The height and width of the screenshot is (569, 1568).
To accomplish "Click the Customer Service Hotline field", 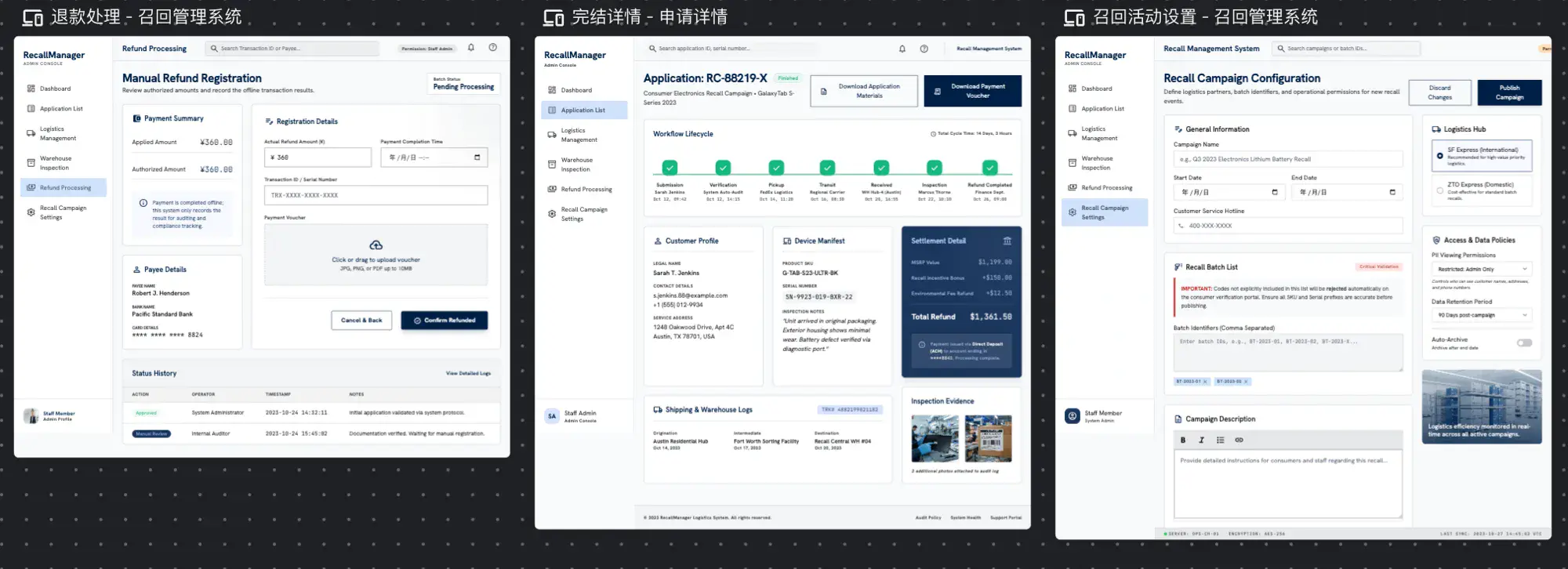I will click(x=1288, y=226).
